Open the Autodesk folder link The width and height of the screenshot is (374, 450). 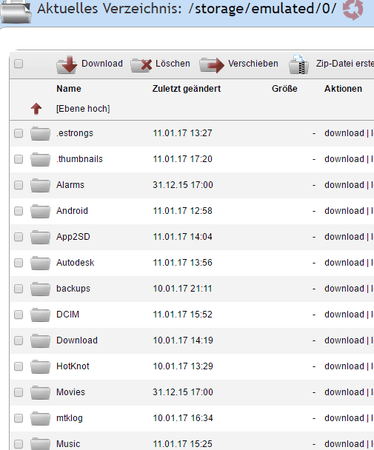pyautogui.click(x=75, y=263)
